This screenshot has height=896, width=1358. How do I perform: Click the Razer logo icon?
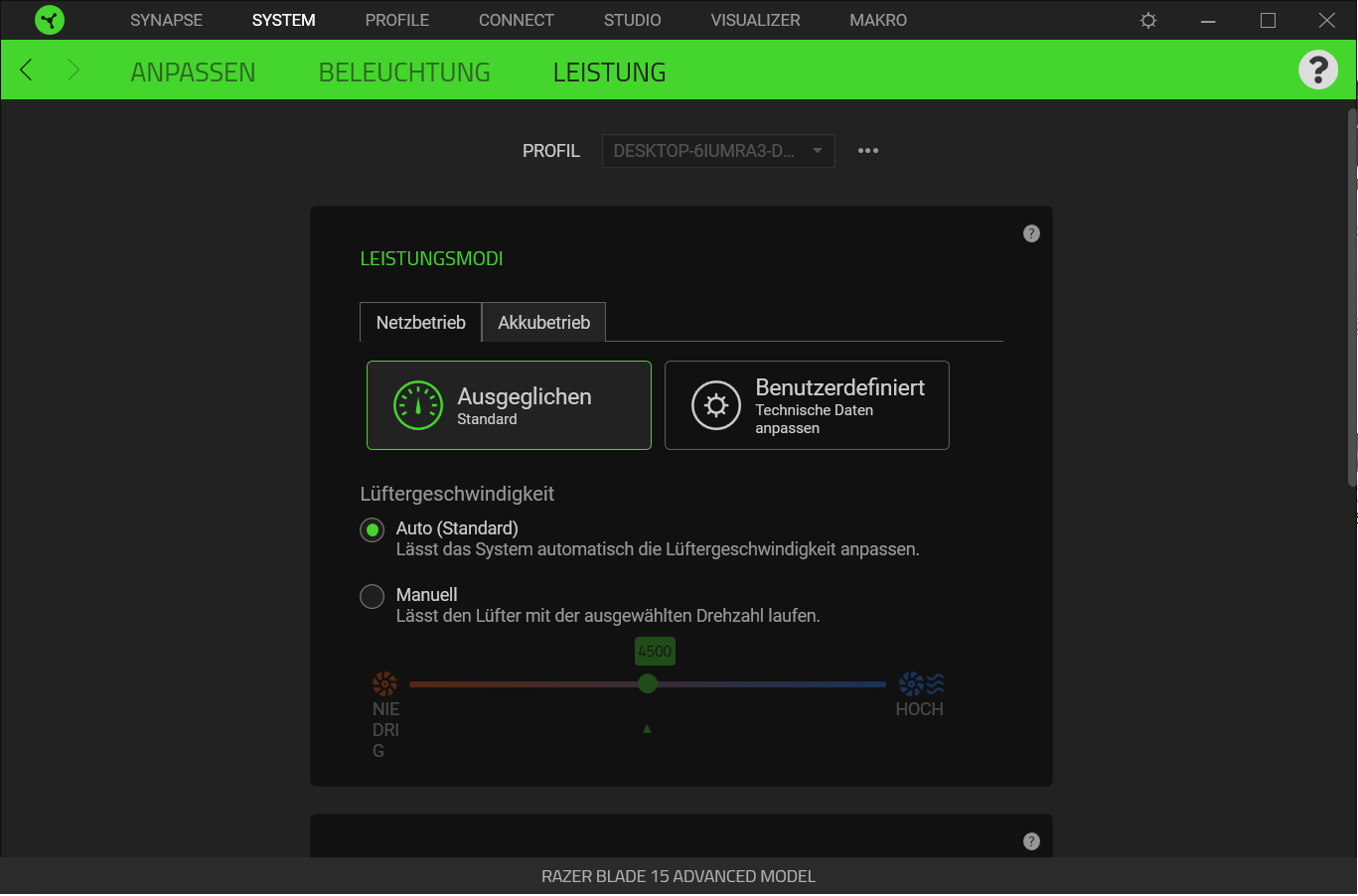click(x=49, y=20)
